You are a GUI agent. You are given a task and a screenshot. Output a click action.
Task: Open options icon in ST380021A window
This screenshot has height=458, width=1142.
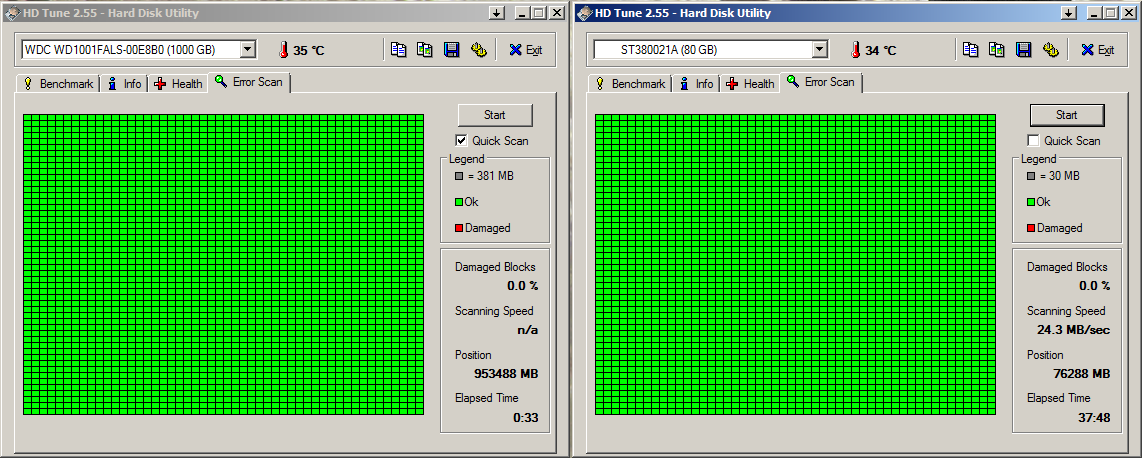click(x=1050, y=50)
